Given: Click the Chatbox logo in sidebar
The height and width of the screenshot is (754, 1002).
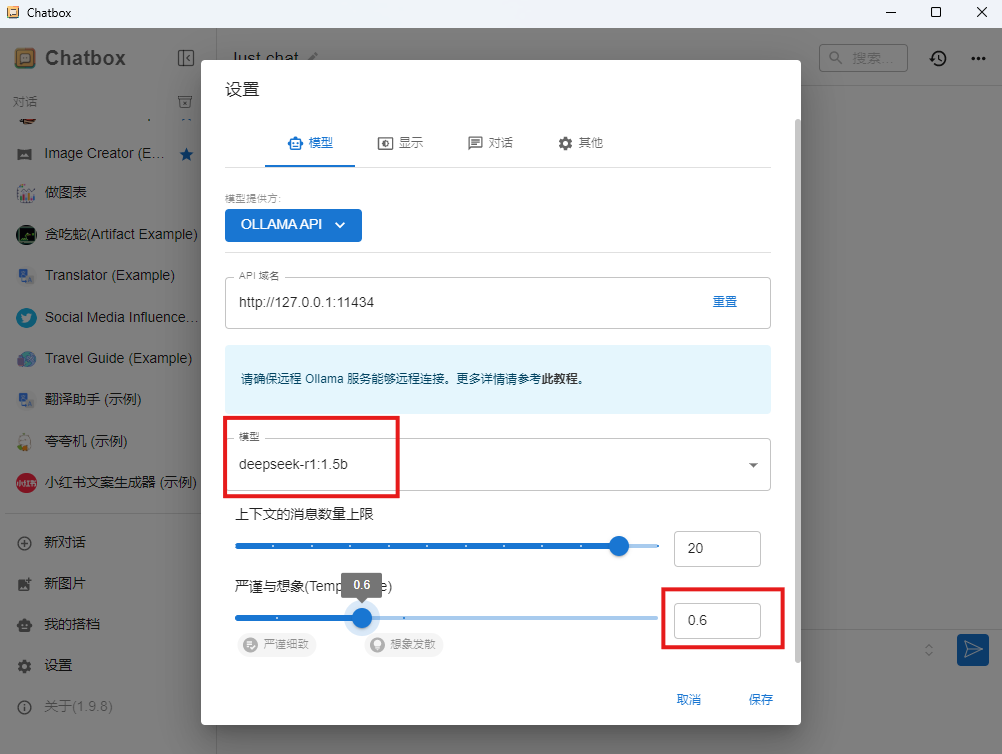Looking at the screenshot, I should (x=25, y=58).
